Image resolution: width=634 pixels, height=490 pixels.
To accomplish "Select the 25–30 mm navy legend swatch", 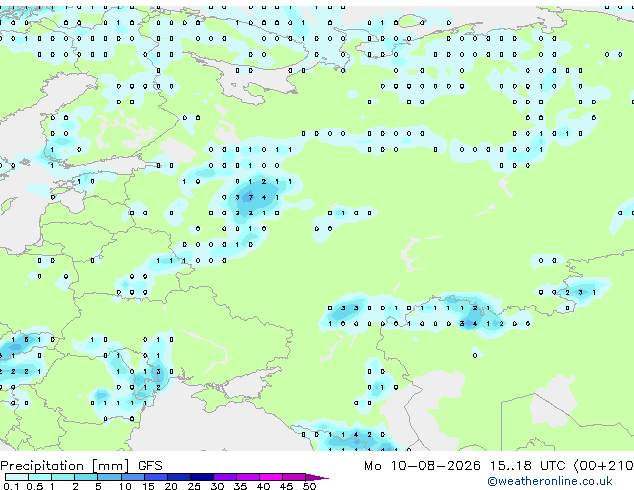I will tap(202, 477).
